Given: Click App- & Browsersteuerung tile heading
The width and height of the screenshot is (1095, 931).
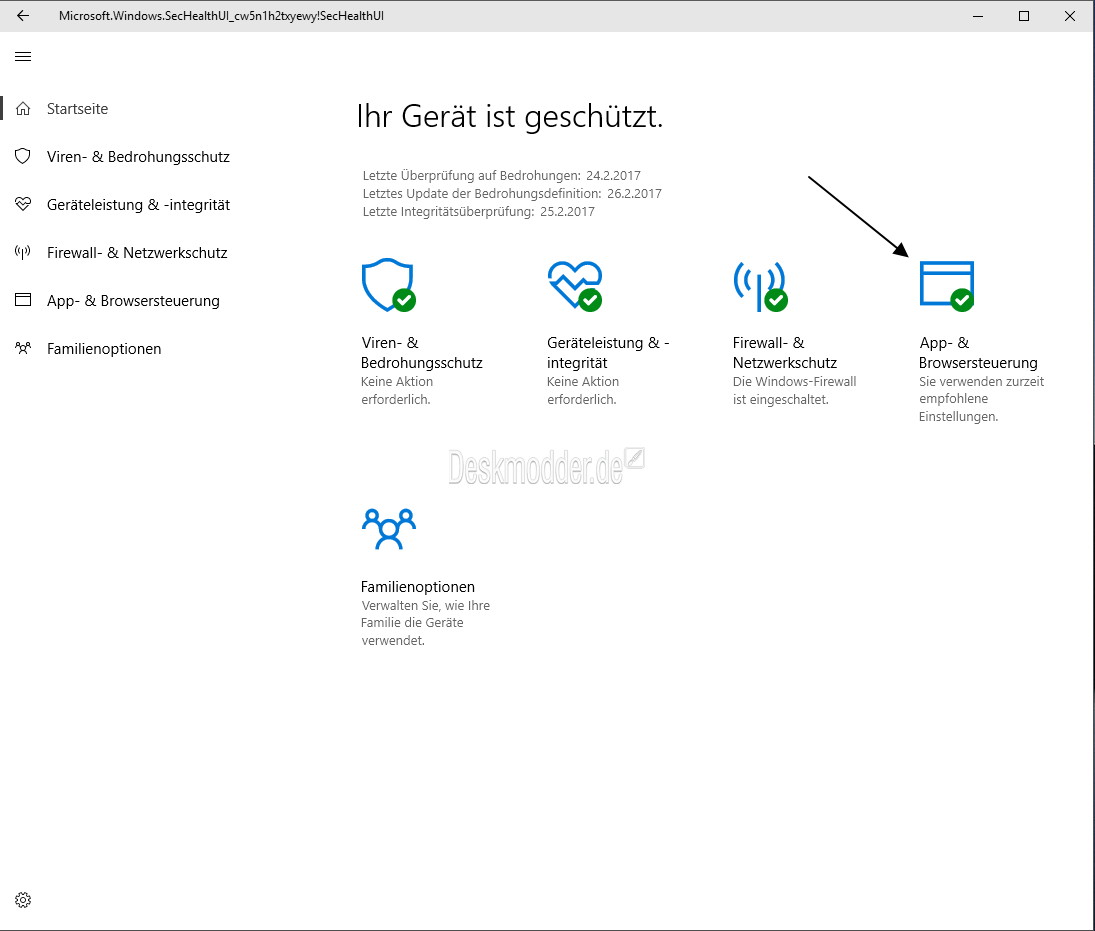Looking at the screenshot, I should click(978, 353).
